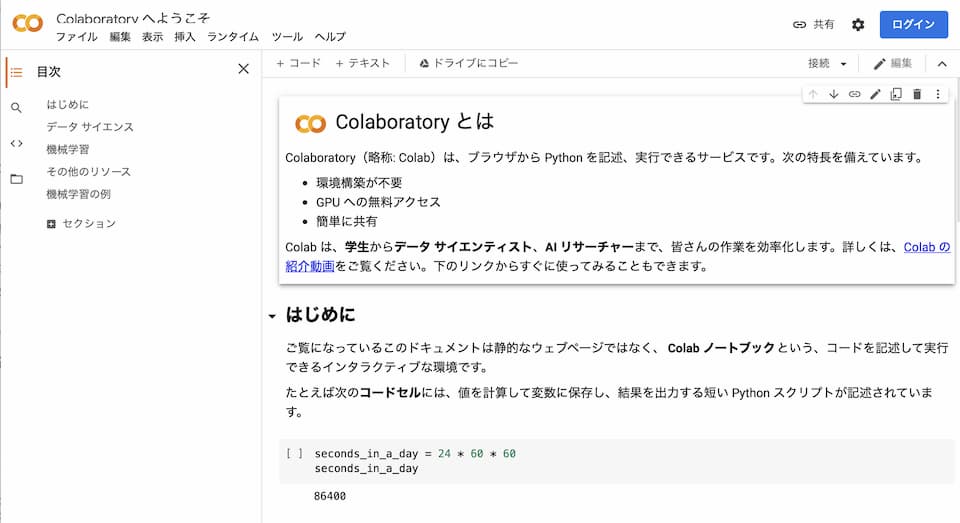Copy link to cell icon
The width and height of the screenshot is (960, 523).
point(855,94)
